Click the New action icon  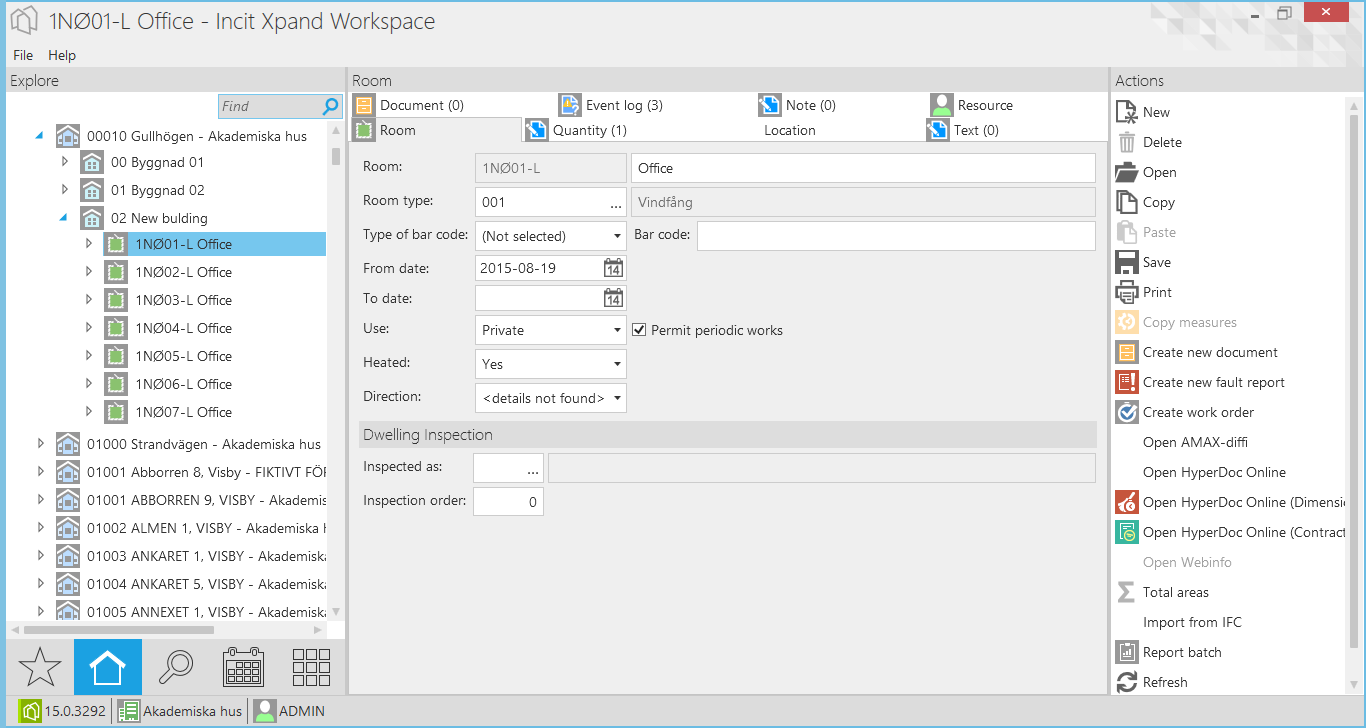click(x=1127, y=112)
